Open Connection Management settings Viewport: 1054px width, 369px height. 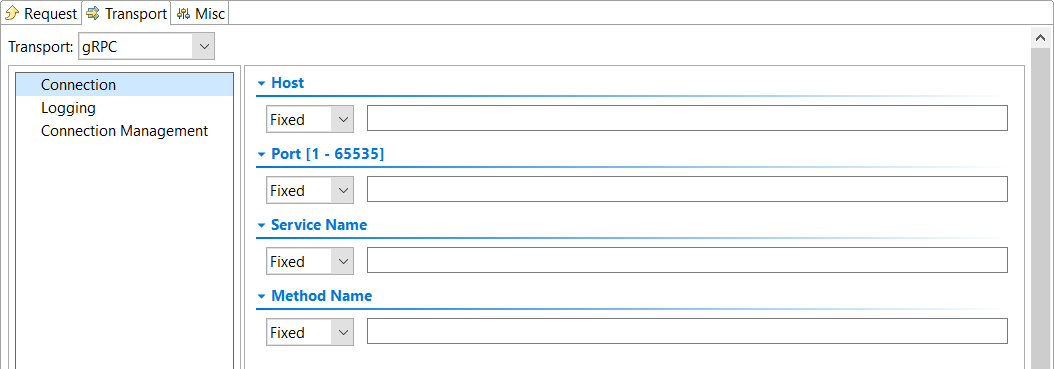click(x=124, y=130)
